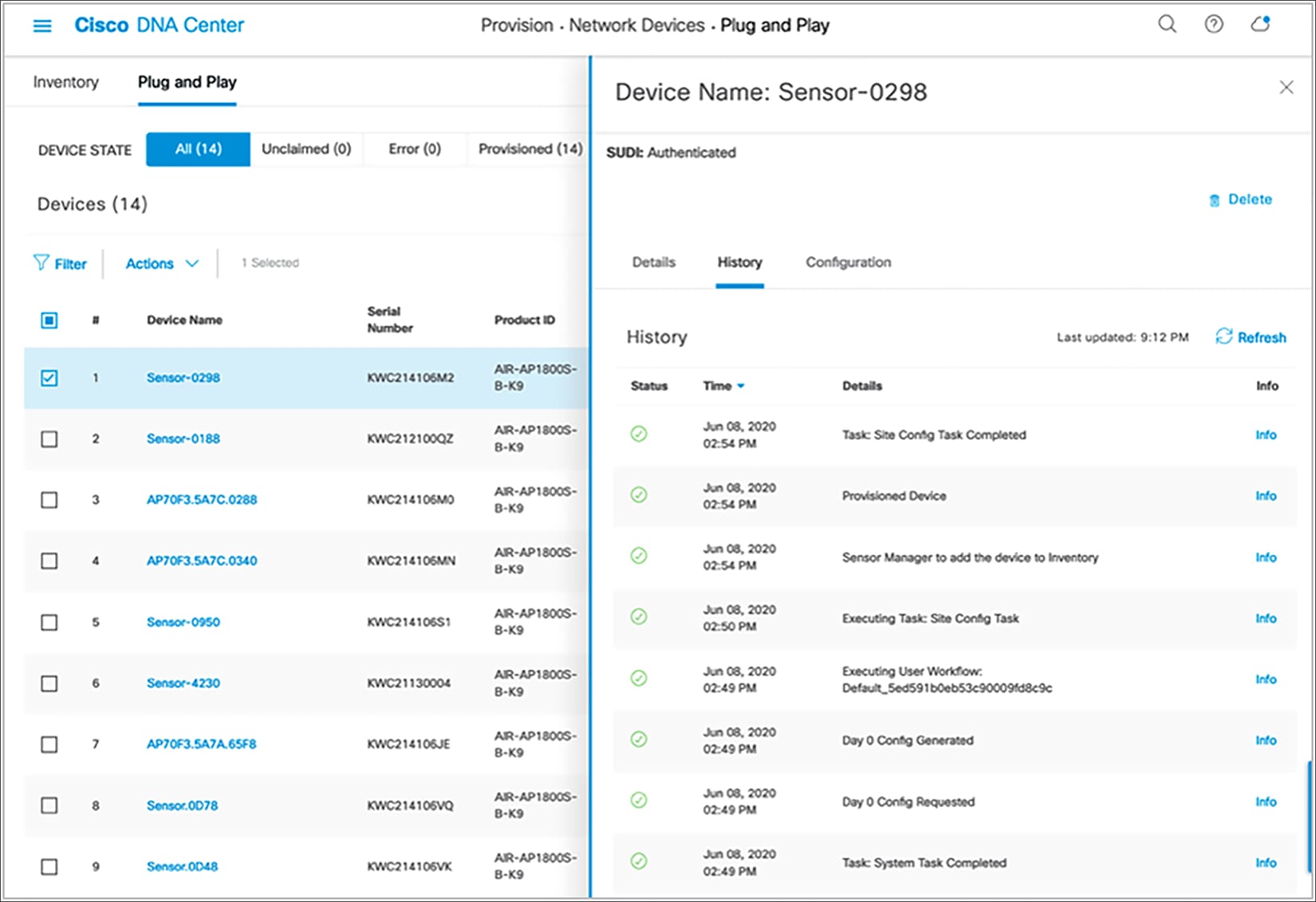This screenshot has width=1316, height=902.
Task: Filter device state by All (14)
Action: pyautogui.click(x=198, y=149)
